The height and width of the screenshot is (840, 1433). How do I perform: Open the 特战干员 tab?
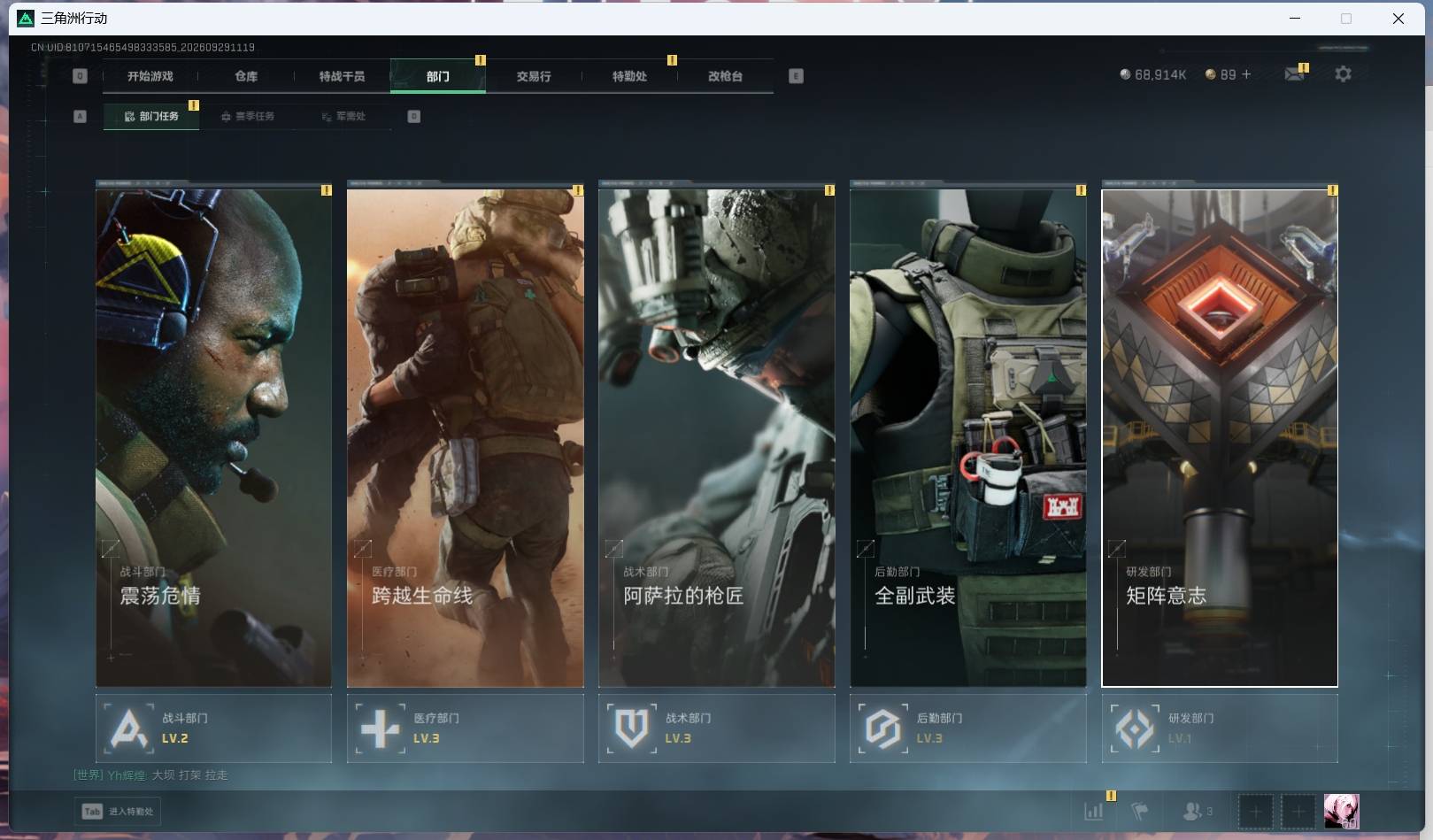point(342,76)
